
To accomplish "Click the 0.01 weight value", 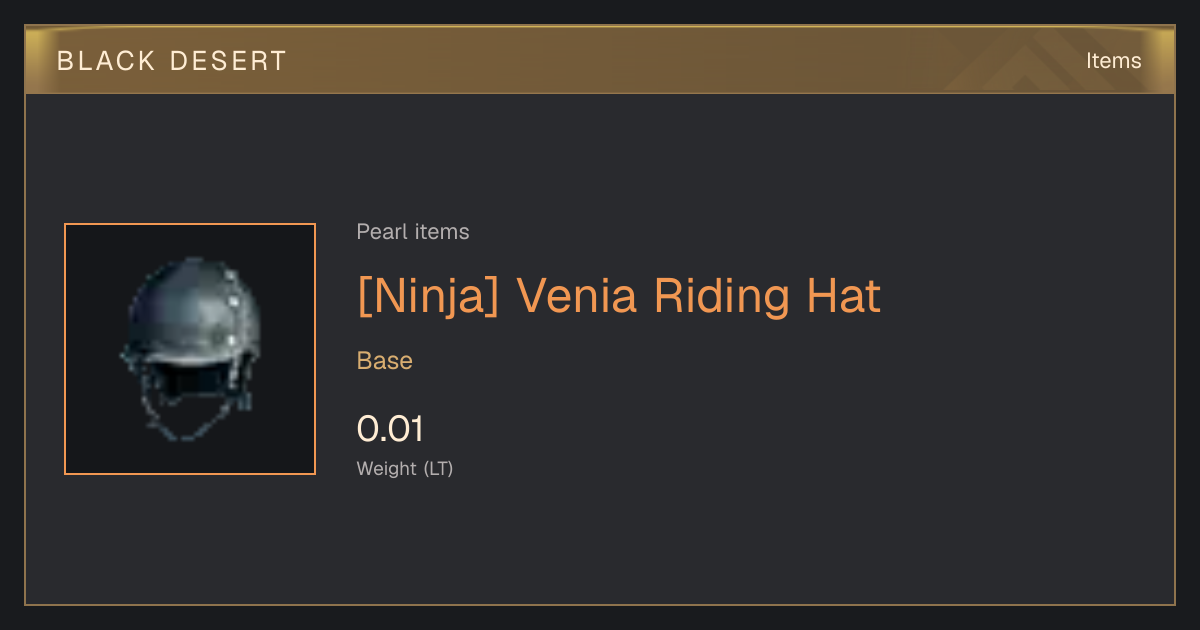I will coord(390,429).
